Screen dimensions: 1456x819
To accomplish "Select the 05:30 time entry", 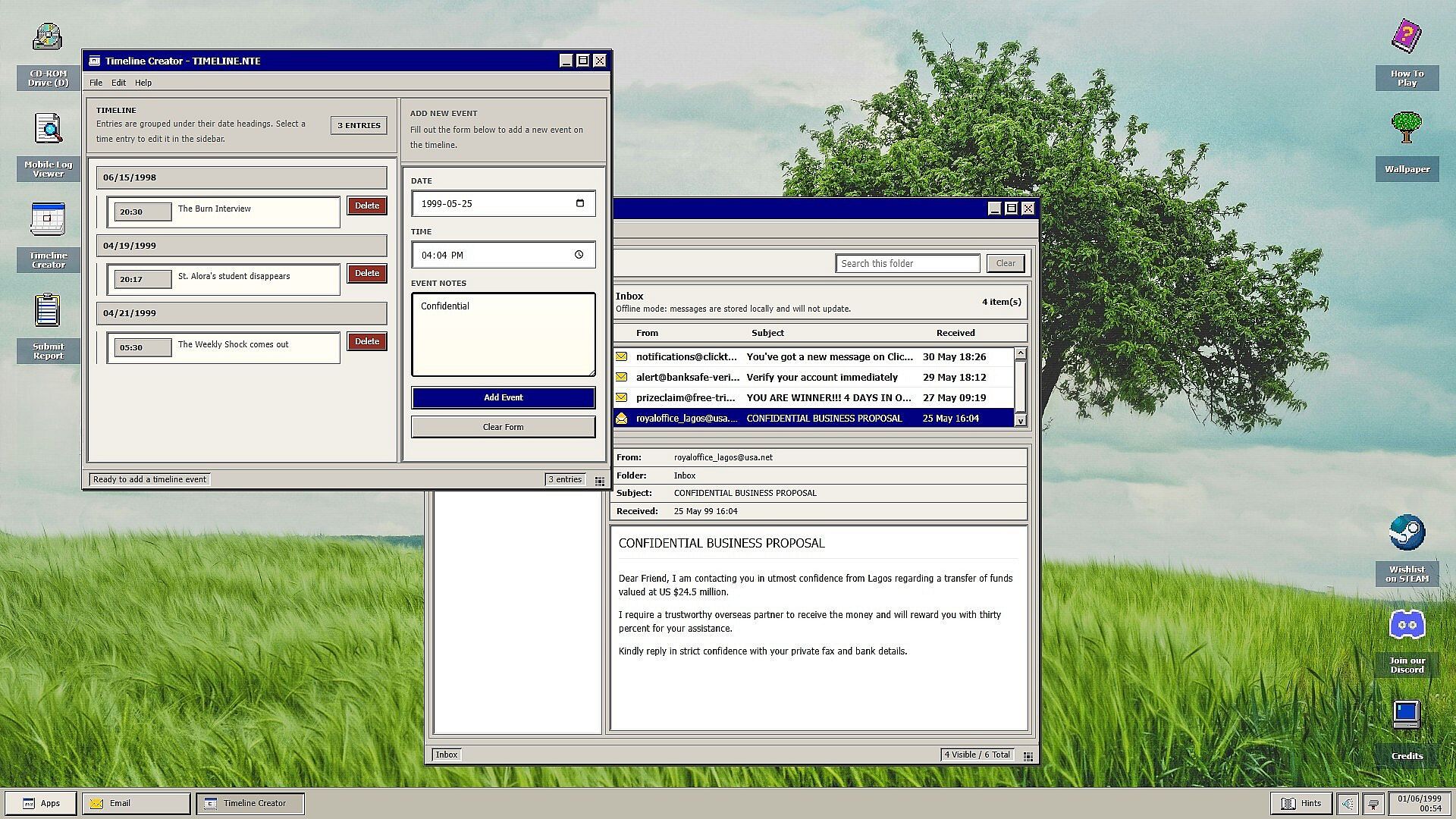I will [143, 347].
